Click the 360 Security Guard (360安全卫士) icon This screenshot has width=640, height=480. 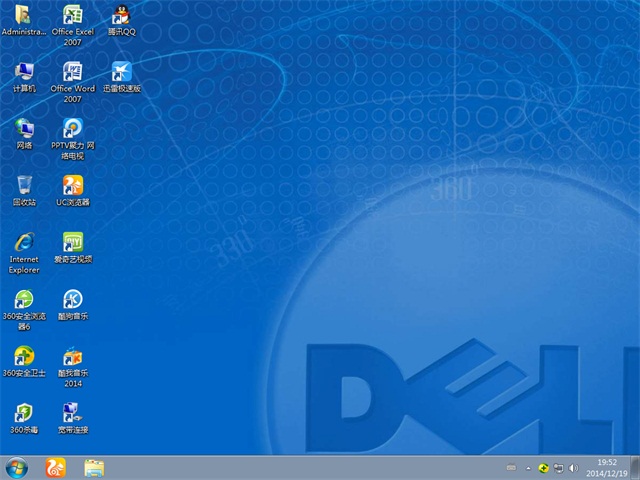click(x=24, y=356)
